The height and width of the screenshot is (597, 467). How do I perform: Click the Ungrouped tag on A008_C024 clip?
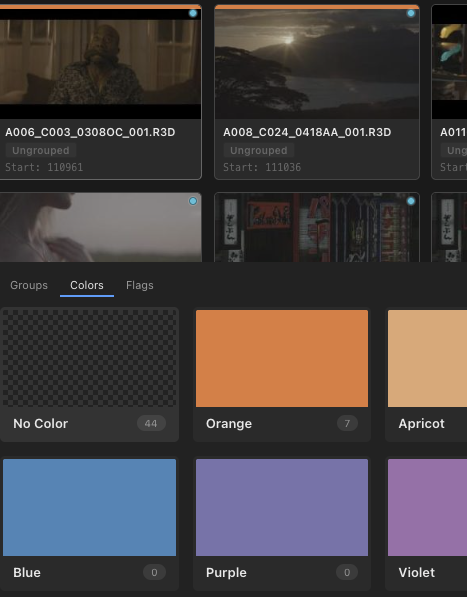pos(259,150)
